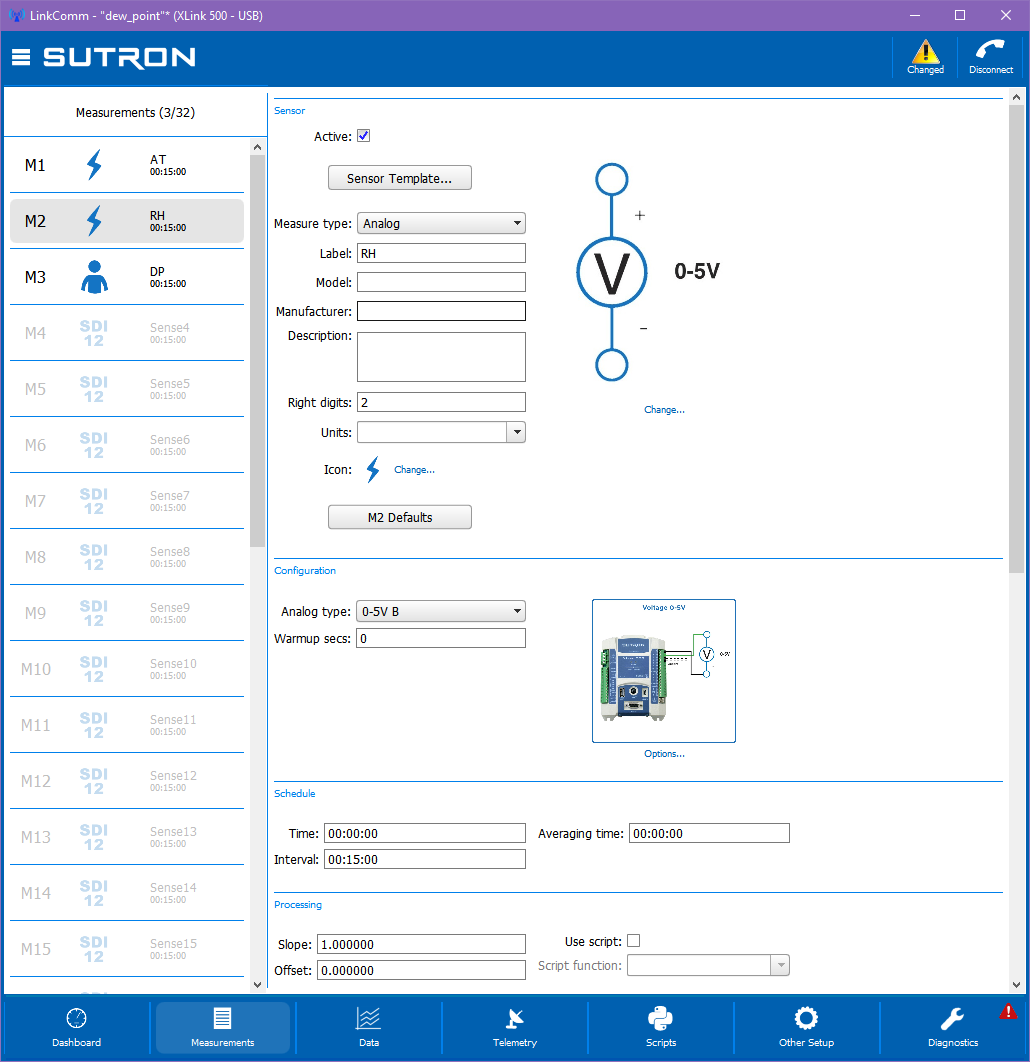Enable the Use script checkbox
This screenshot has width=1030, height=1062.
click(633, 941)
